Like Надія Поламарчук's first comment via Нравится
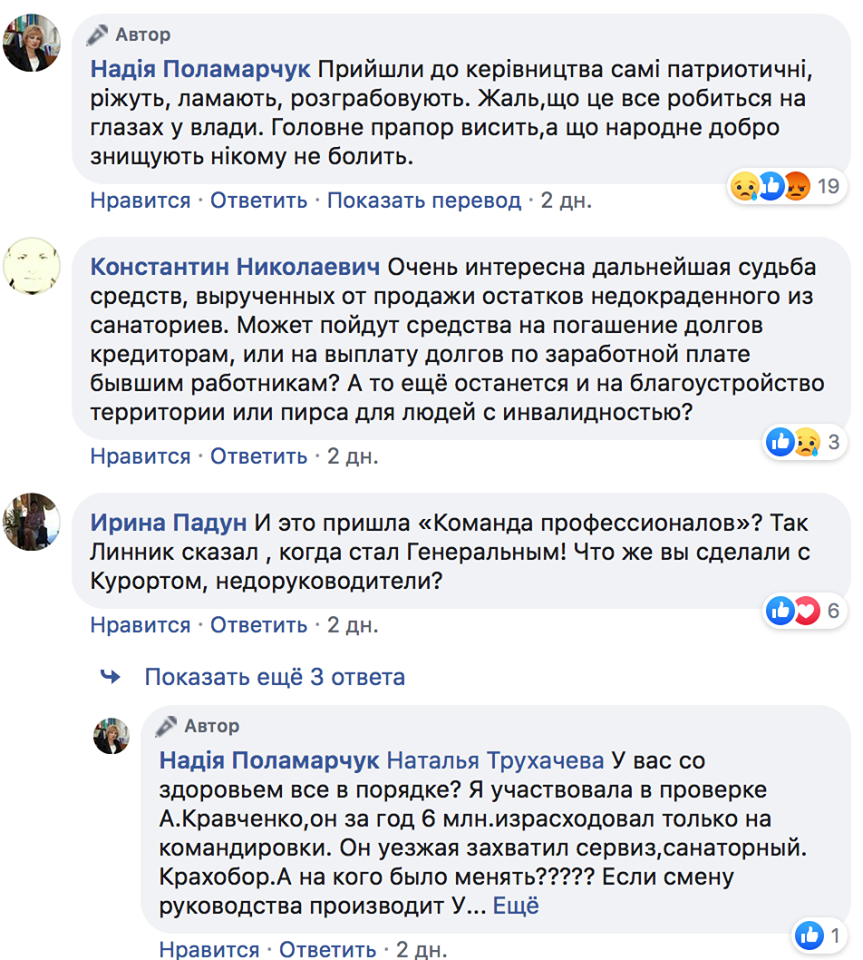 tap(140, 200)
